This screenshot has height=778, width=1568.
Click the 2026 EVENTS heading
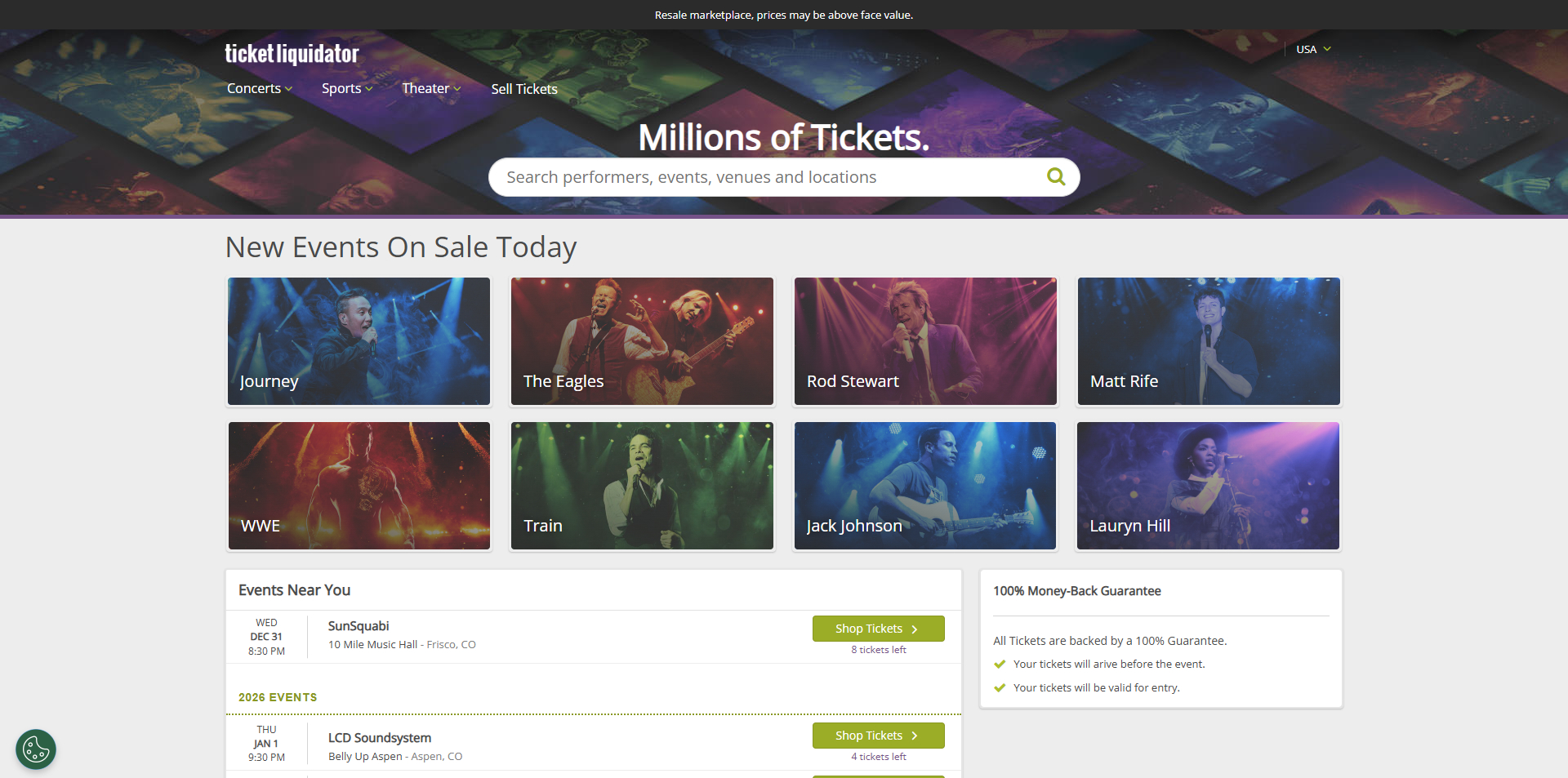click(x=278, y=697)
